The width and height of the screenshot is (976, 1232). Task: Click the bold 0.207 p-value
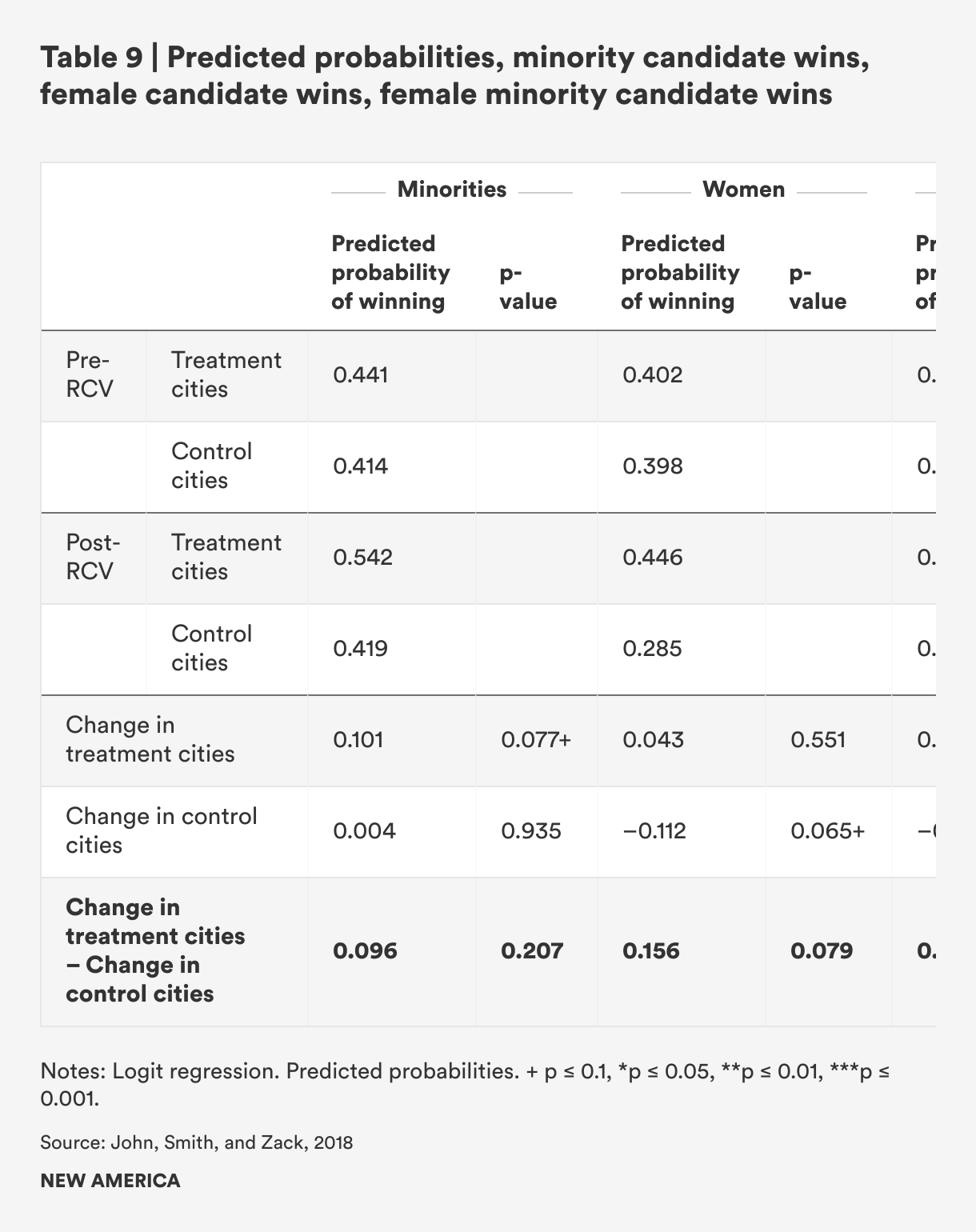[532, 951]
